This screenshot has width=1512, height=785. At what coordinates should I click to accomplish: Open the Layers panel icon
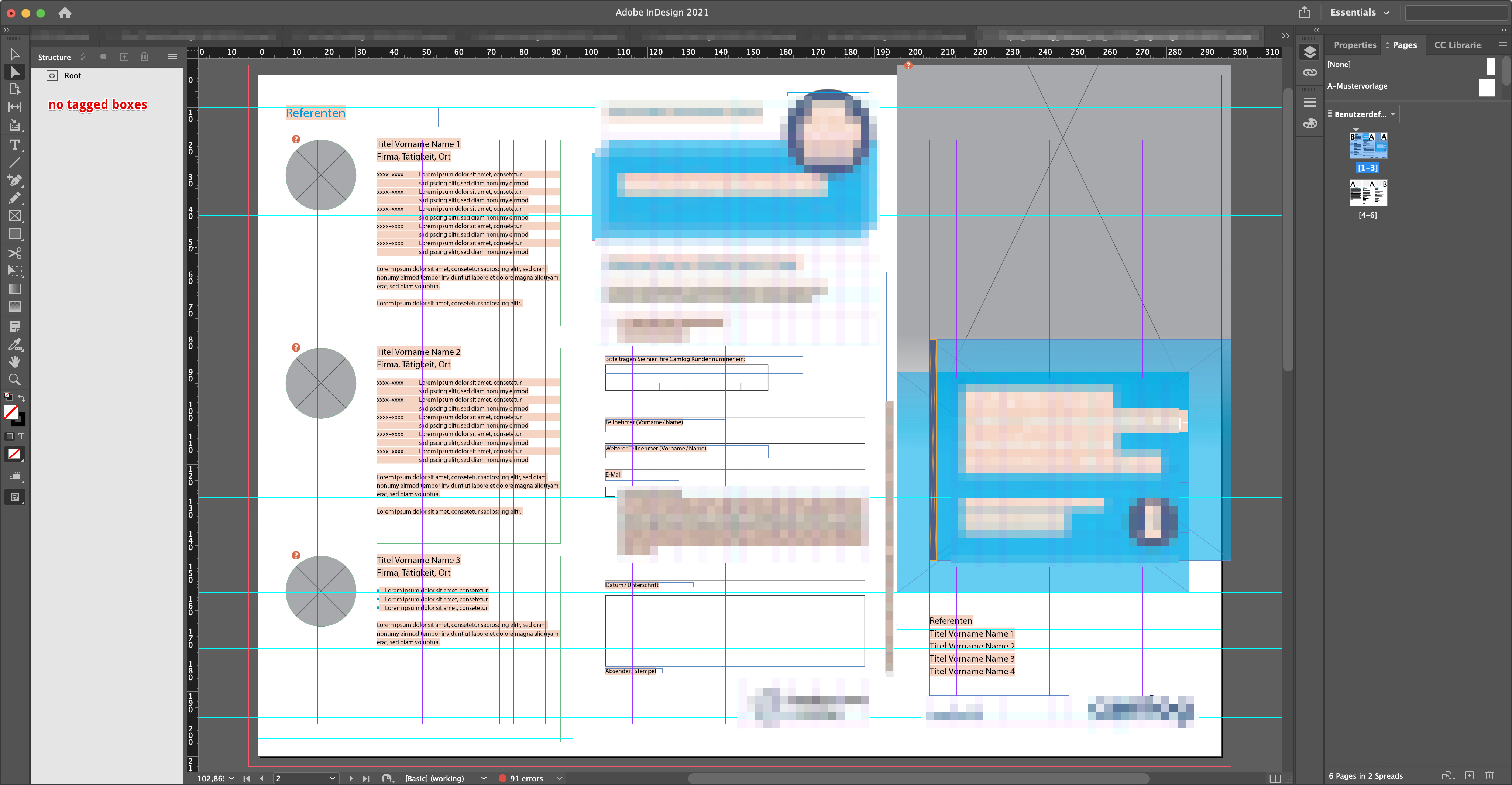click(1309, 52)
